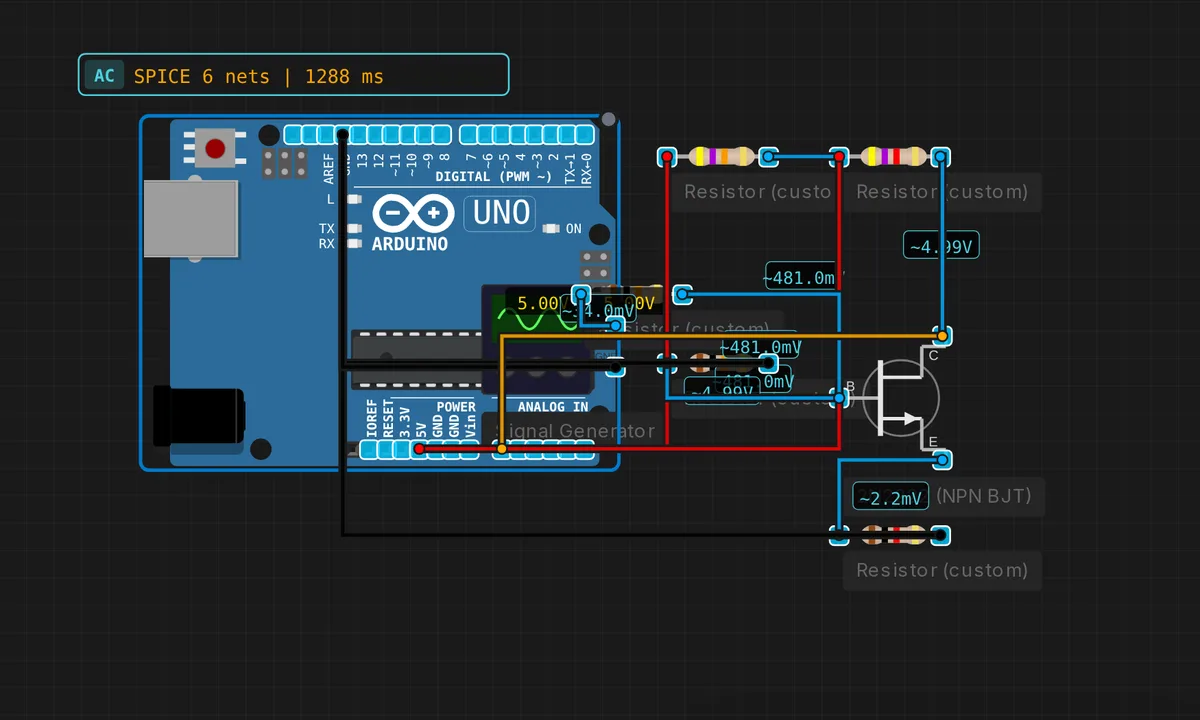Viewport: 1200px width, 720px height.
Task: Select the Arduino black power jack
Action: tap(198, 417)
